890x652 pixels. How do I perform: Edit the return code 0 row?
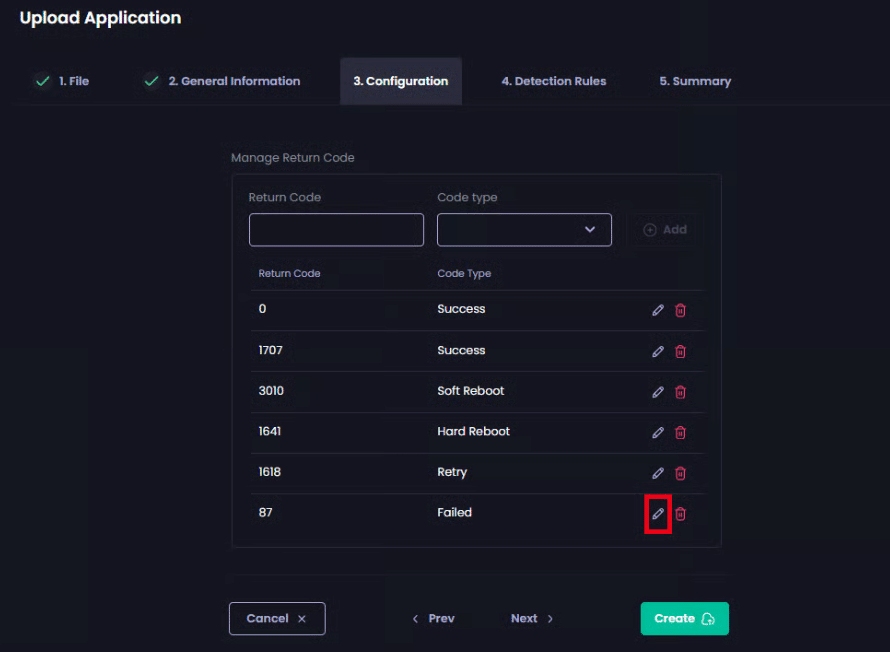pos(658,310)
